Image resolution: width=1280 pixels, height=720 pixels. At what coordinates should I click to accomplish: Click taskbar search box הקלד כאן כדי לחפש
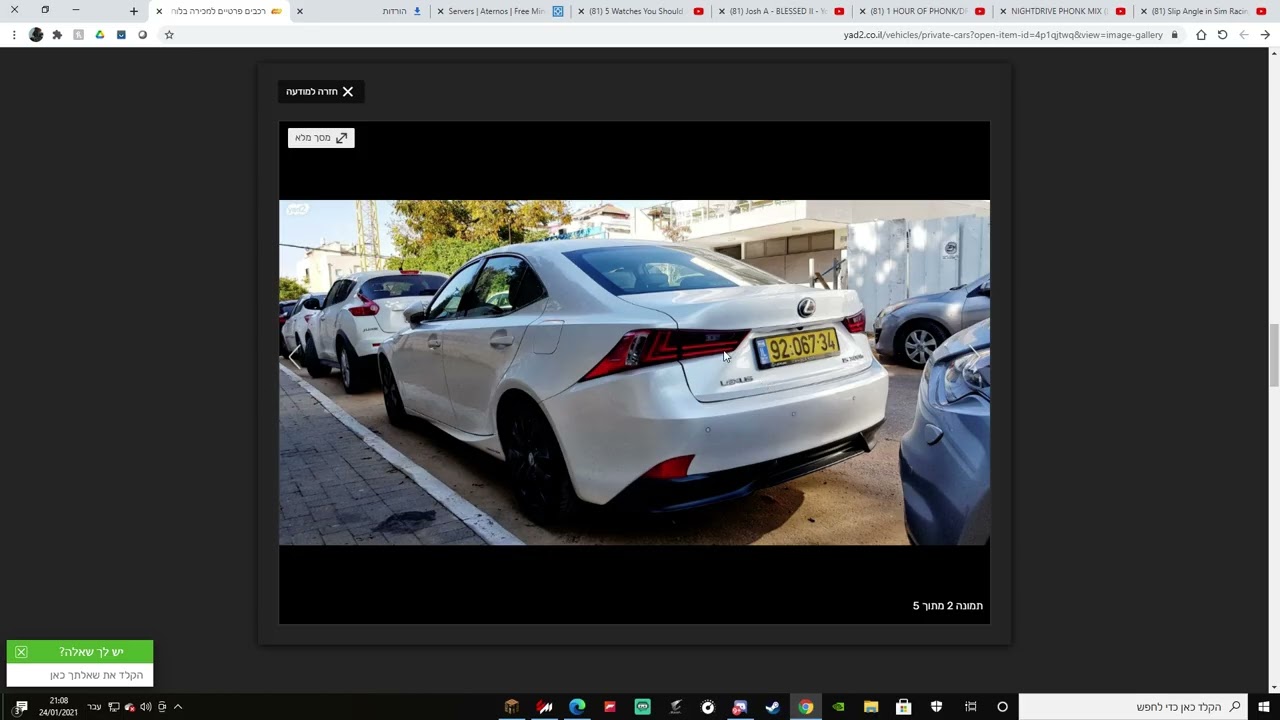click(x=1134, y=707)
